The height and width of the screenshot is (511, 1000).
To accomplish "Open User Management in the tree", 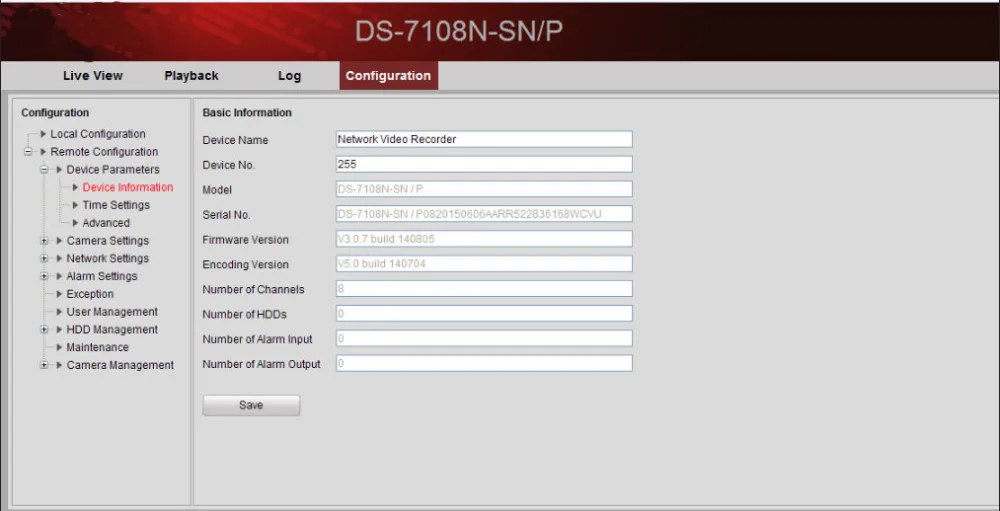I will click(112, 312).
